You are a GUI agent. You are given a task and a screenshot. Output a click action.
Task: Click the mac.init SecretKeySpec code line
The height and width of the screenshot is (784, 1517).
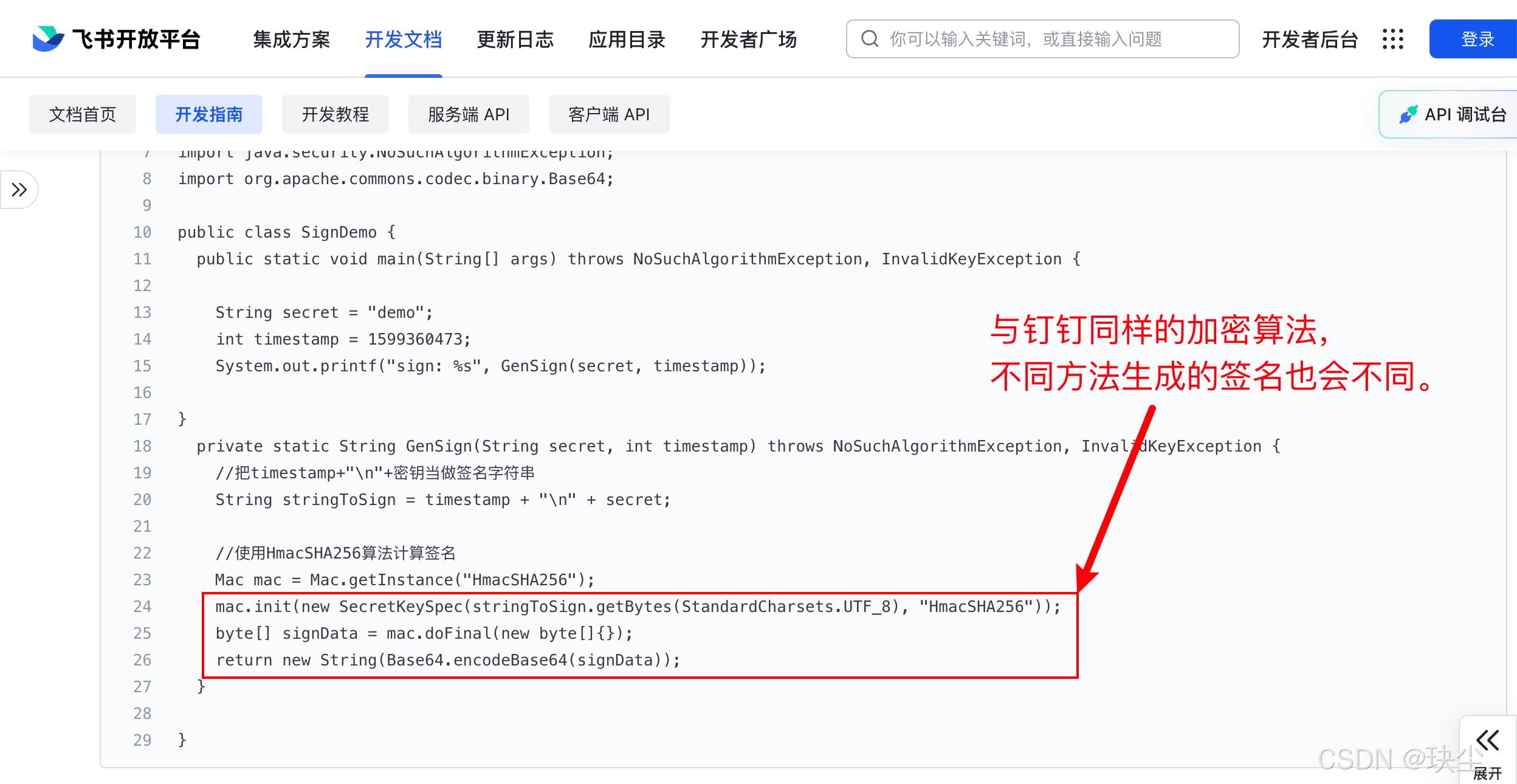coord(638,607)
